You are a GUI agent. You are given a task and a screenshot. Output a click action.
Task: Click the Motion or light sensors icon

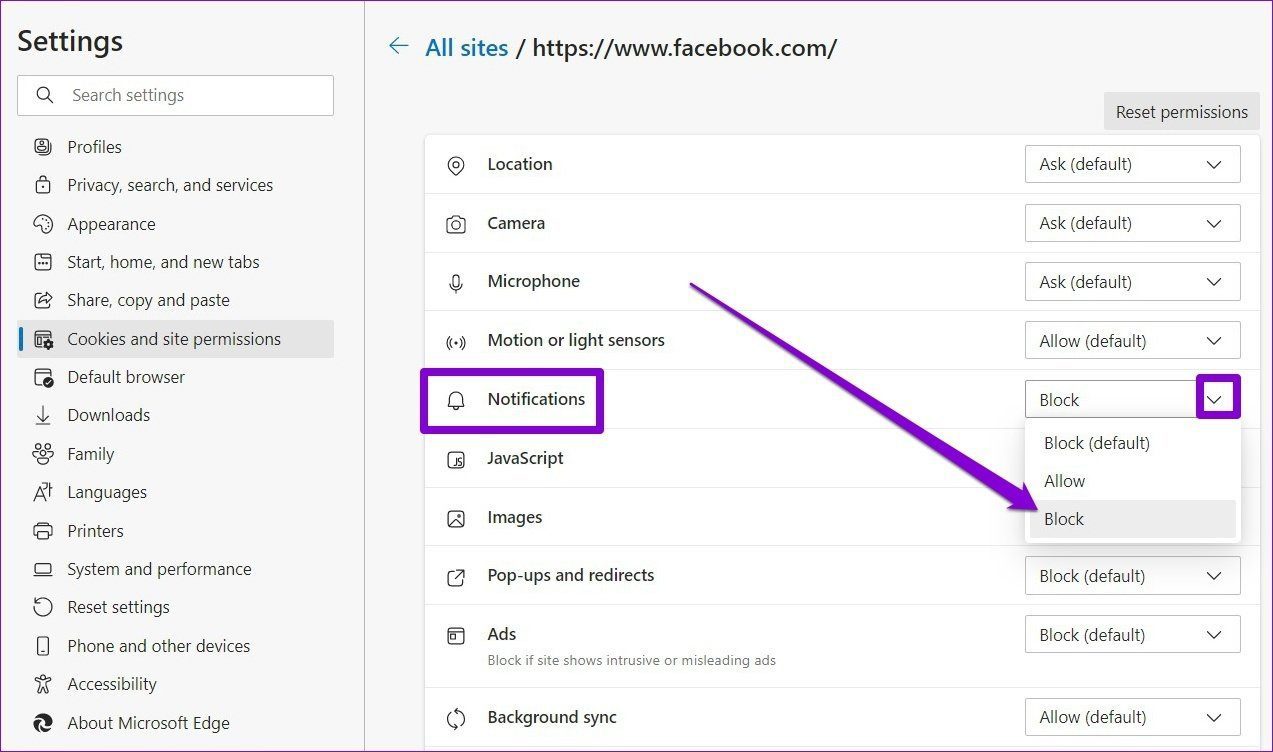(x=456, y=340)
